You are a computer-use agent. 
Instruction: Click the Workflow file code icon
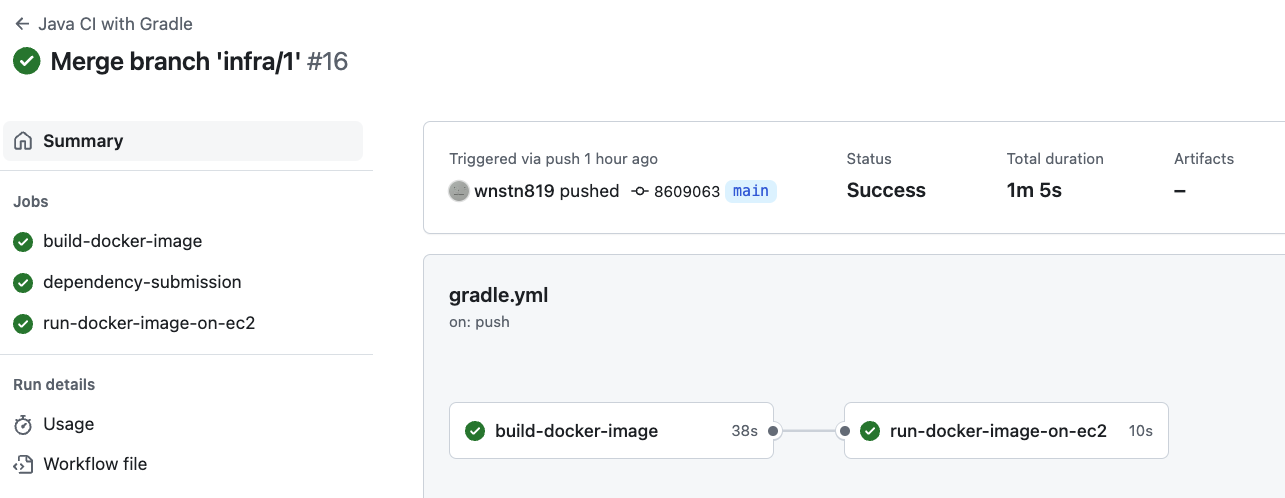[x=23, y=465]
